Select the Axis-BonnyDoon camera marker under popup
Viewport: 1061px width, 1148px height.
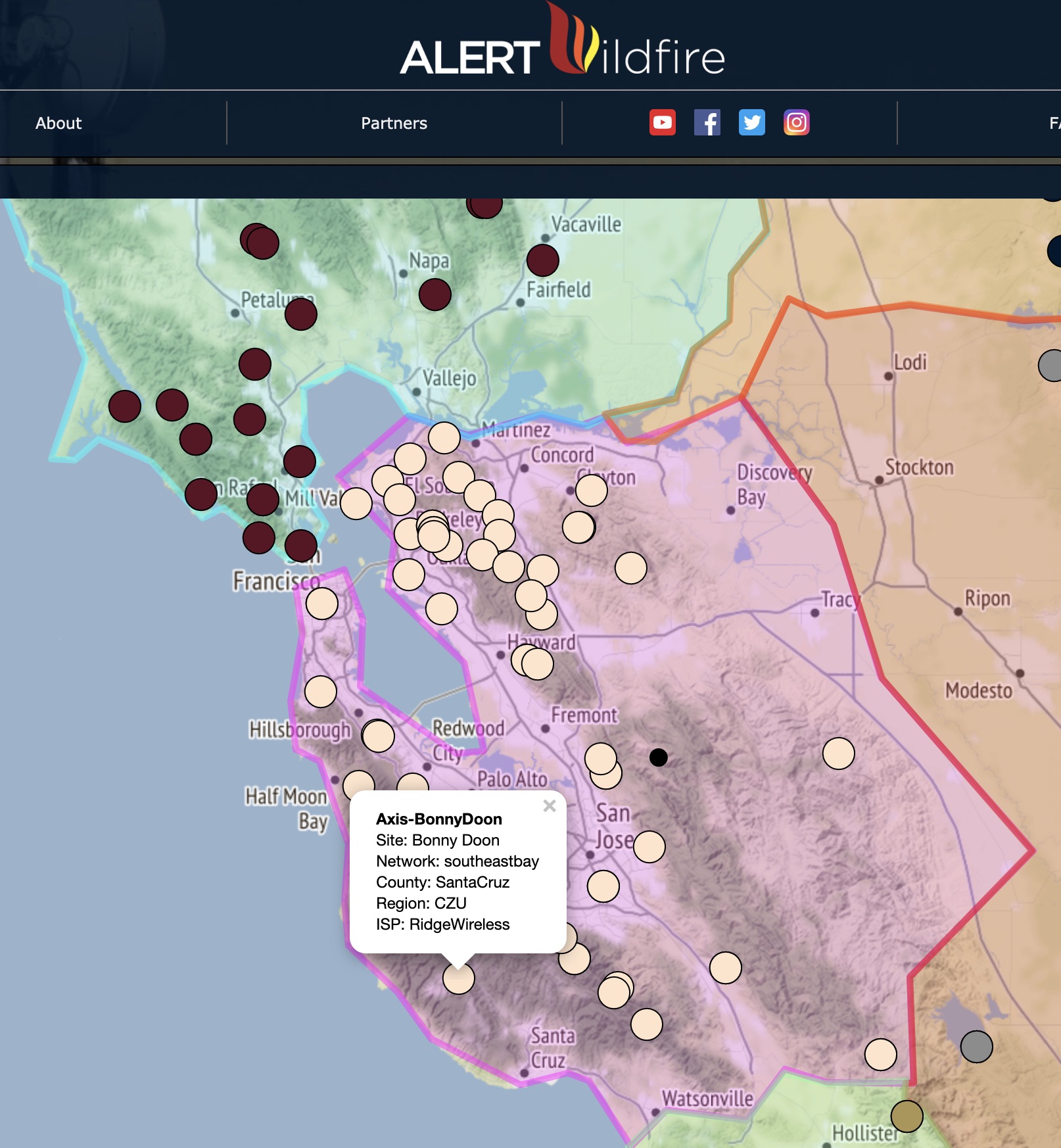click(x=459, y=978)
